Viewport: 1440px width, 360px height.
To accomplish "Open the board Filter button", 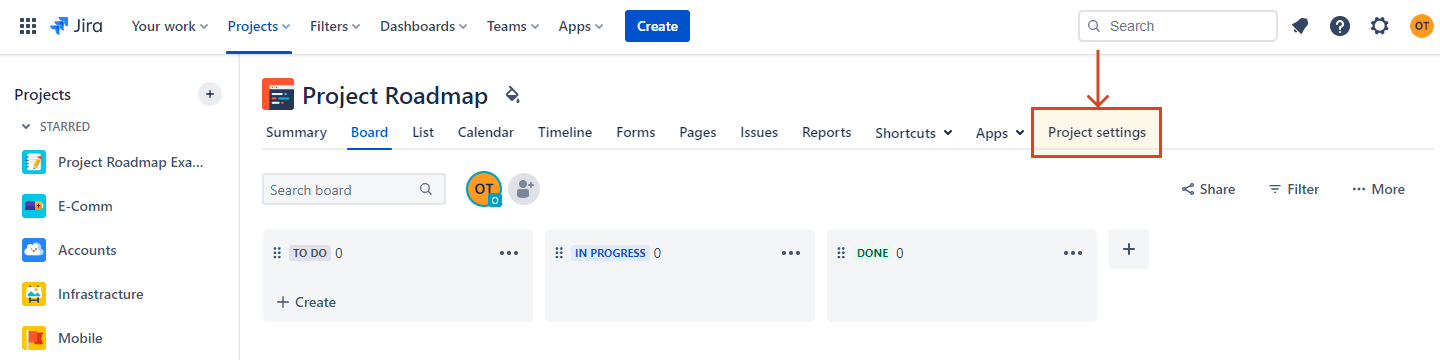I will pos(1294,189).
